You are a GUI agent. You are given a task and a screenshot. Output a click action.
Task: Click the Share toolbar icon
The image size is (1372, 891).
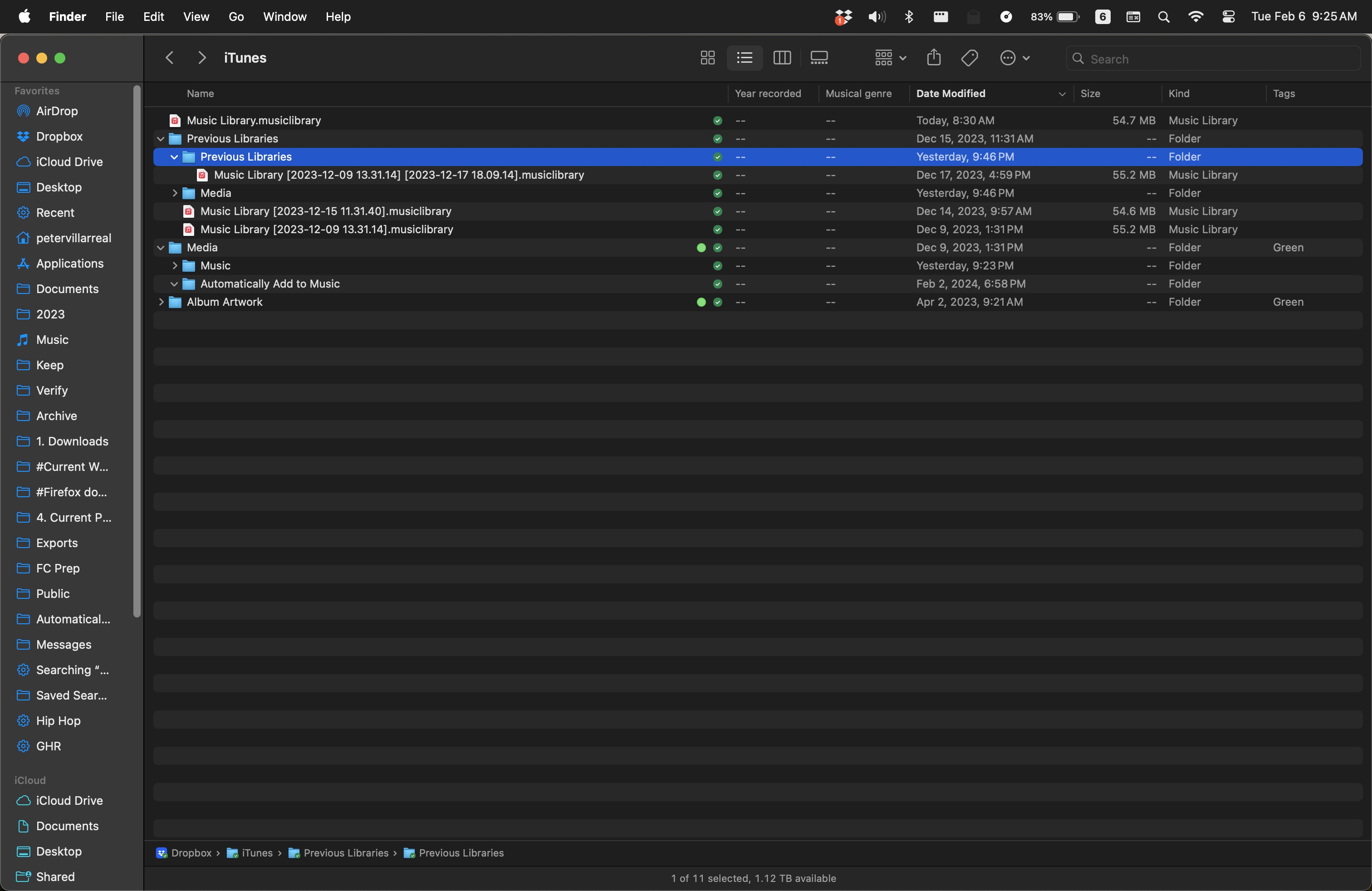[x=934, y=58]
